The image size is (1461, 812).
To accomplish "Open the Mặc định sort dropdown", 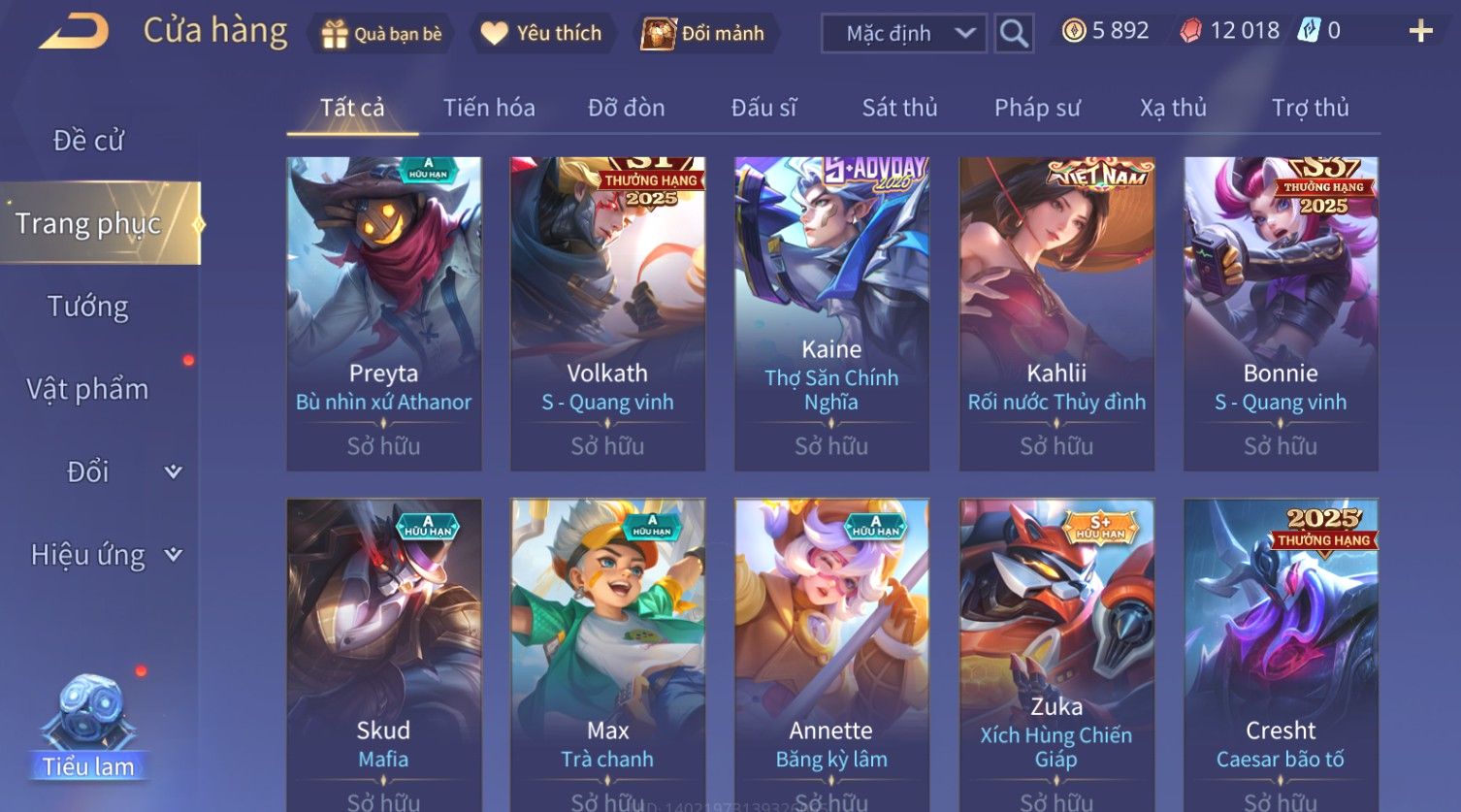I will tap(904, 34).
